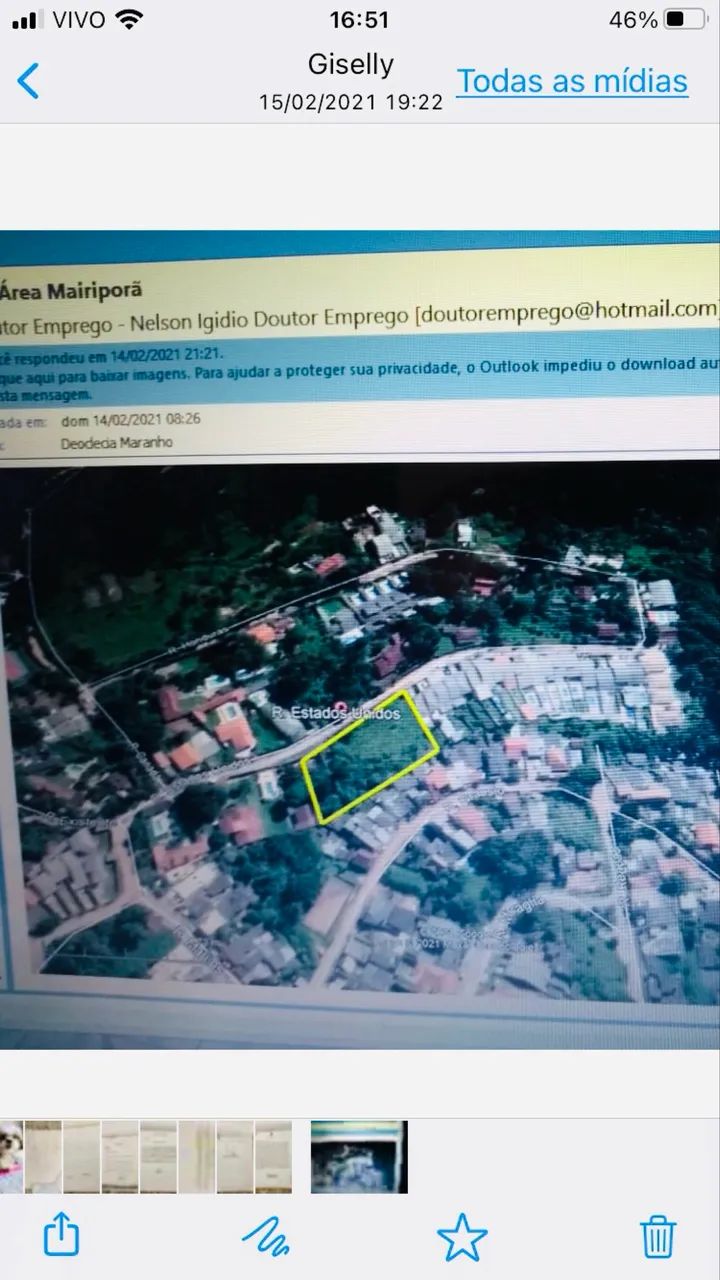This screenshot has width=720, height=1280.
Task: Tap the cellular signal bars icon
Action: point(25,19)
